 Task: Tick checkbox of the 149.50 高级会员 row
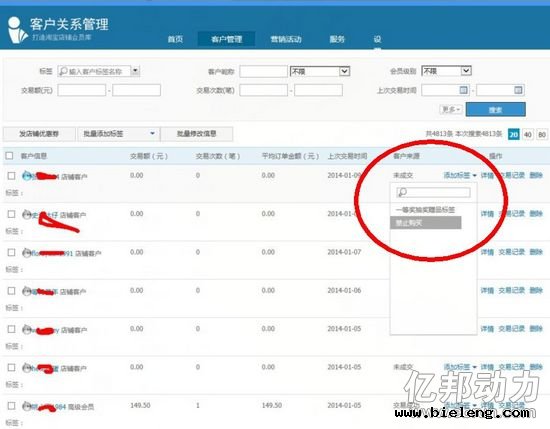(x=11, y=406)
